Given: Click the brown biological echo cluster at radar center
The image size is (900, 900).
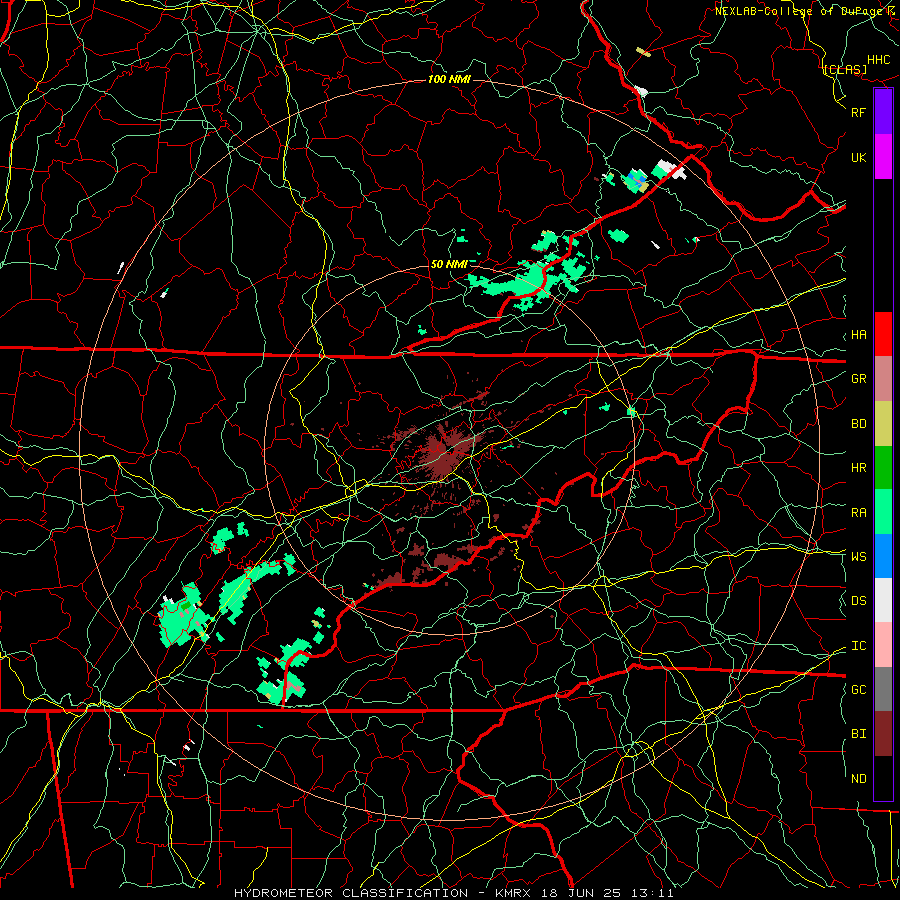Looking at the screenshot, I should [x=443, y=452].
